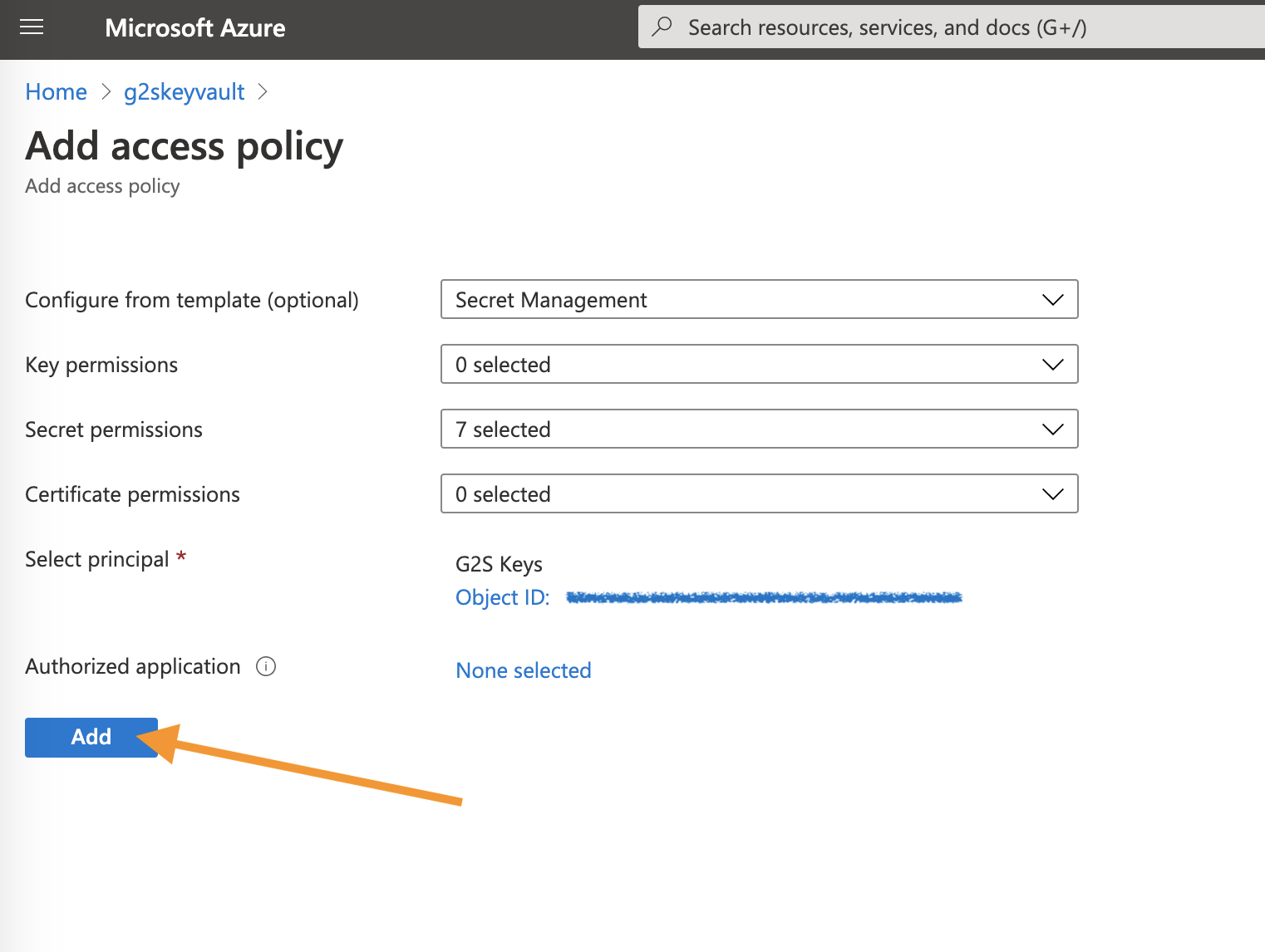This screenshot has width=1265, height=952.
Task: Click the Microsoft Azure title
Action: point(195,27)
